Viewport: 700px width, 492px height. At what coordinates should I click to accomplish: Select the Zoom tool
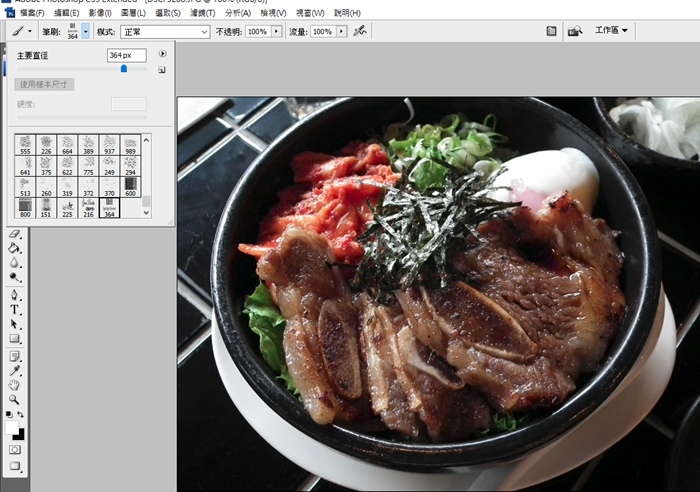pyautogui.click(x=15, y=399)
